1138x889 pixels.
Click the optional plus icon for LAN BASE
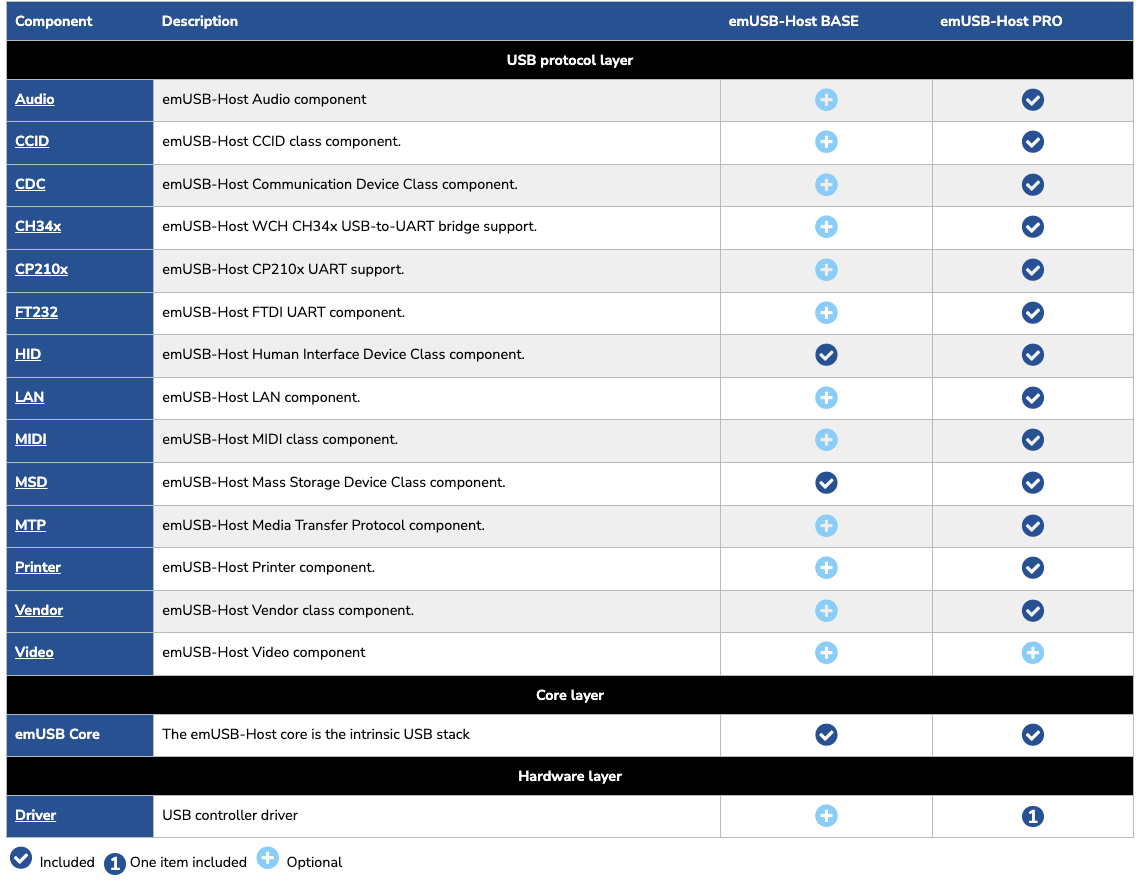[826, 398]
